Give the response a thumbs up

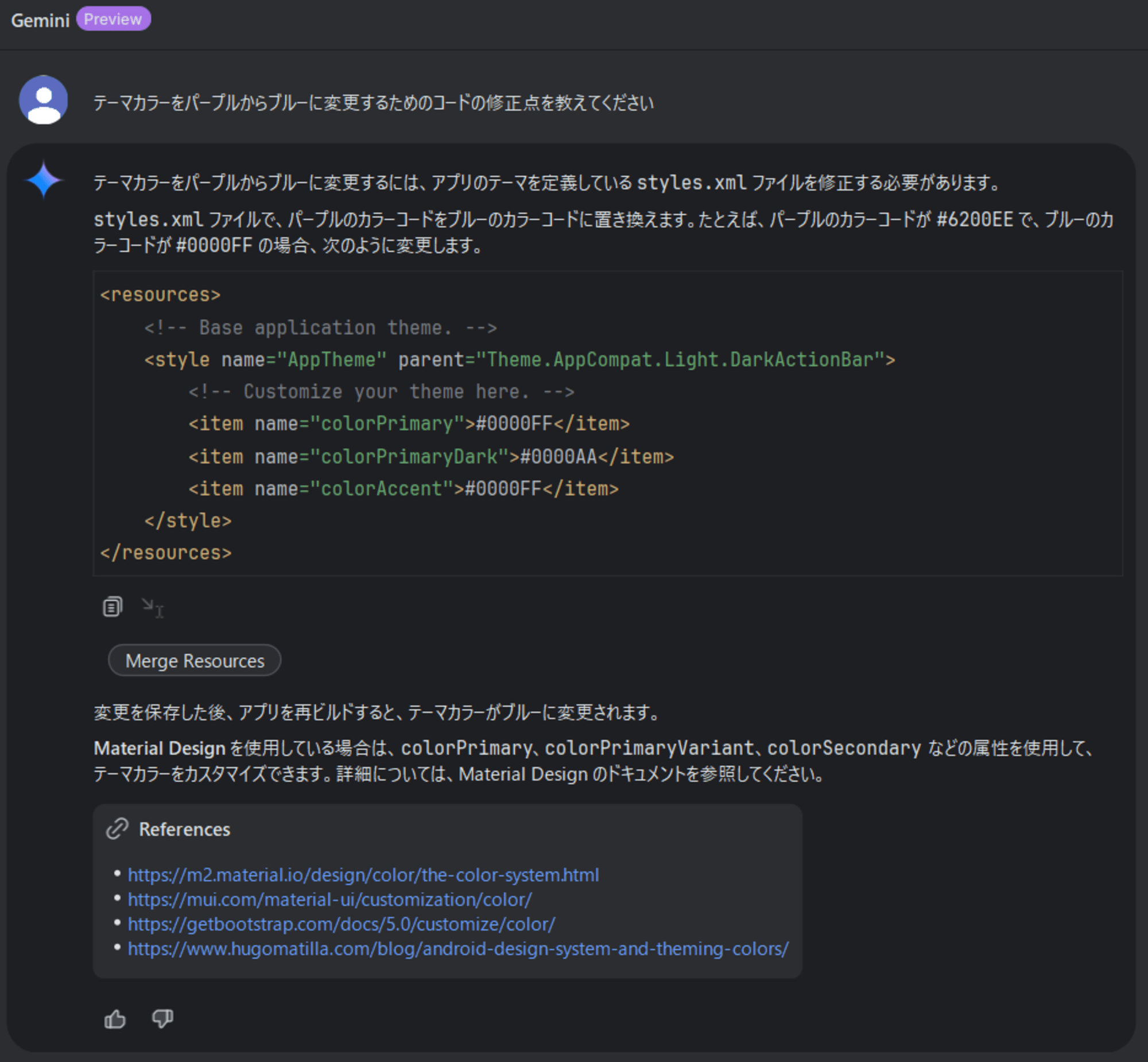pos(115,1020)
